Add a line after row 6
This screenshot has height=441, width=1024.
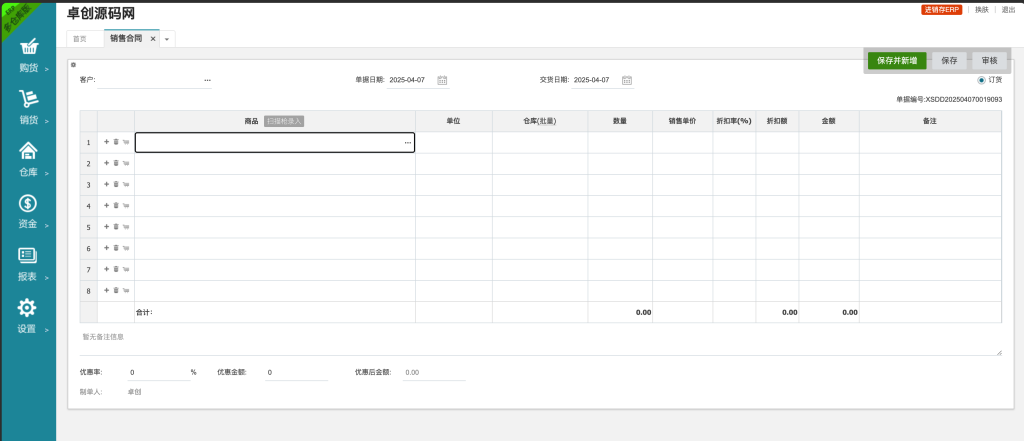click(x=106, y=248)
